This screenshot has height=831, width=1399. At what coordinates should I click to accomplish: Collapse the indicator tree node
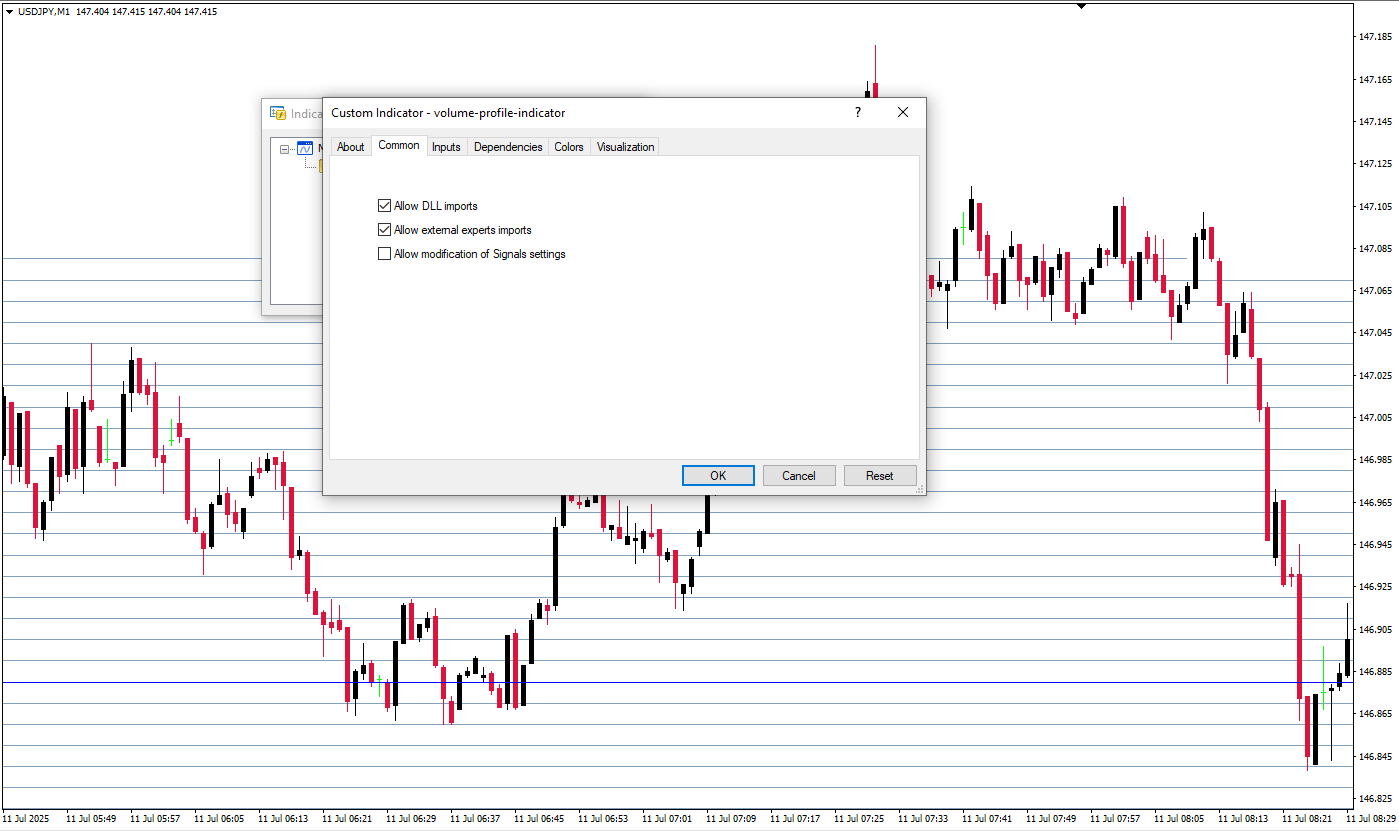(285, 149)
